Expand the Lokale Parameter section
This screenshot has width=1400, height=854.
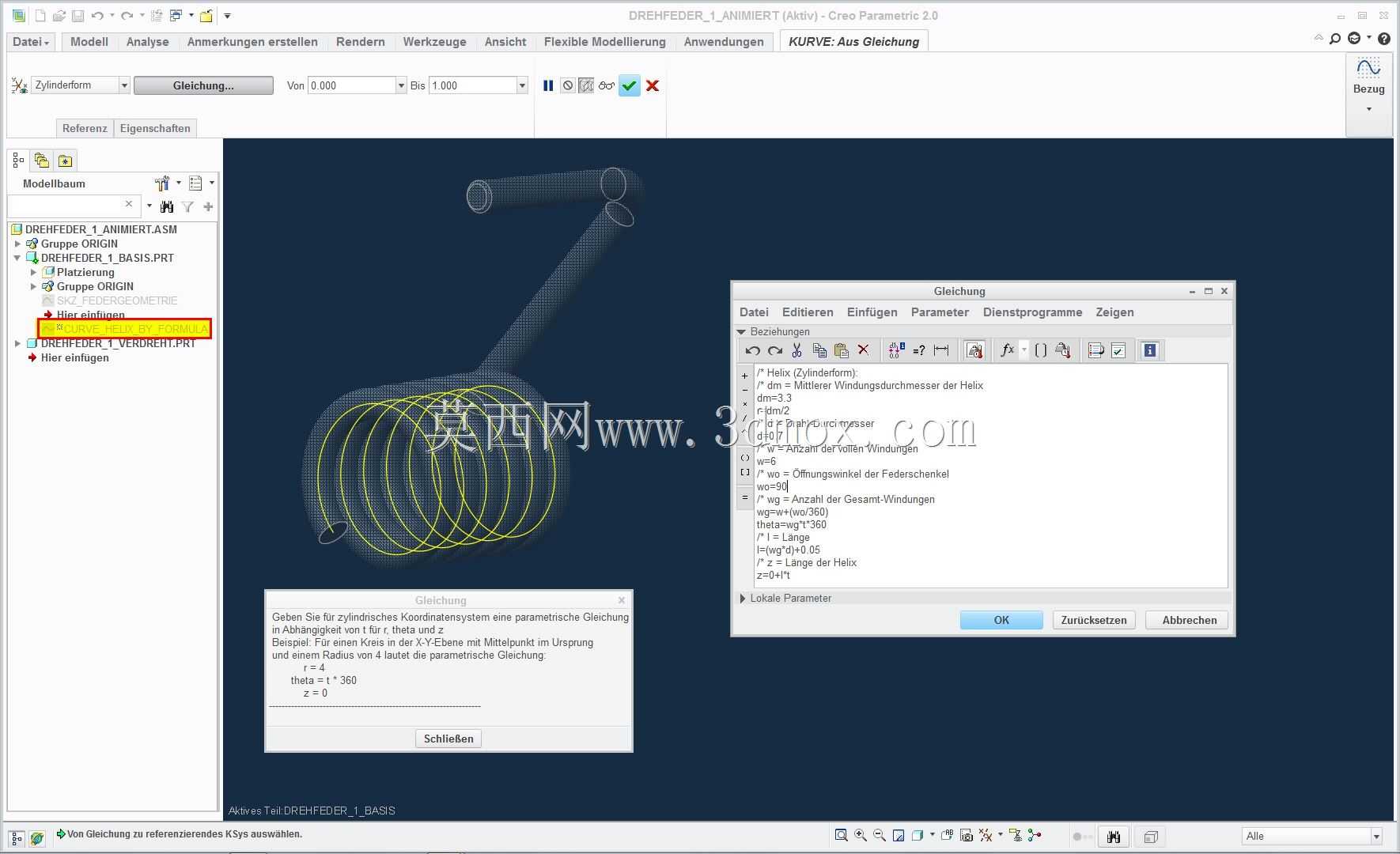pyautogui.click(x=743, y=599)
